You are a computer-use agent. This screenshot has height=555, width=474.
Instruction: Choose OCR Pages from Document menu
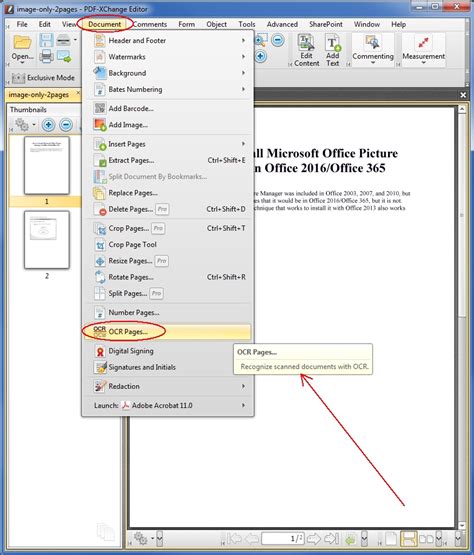click(x=167, y=332)
